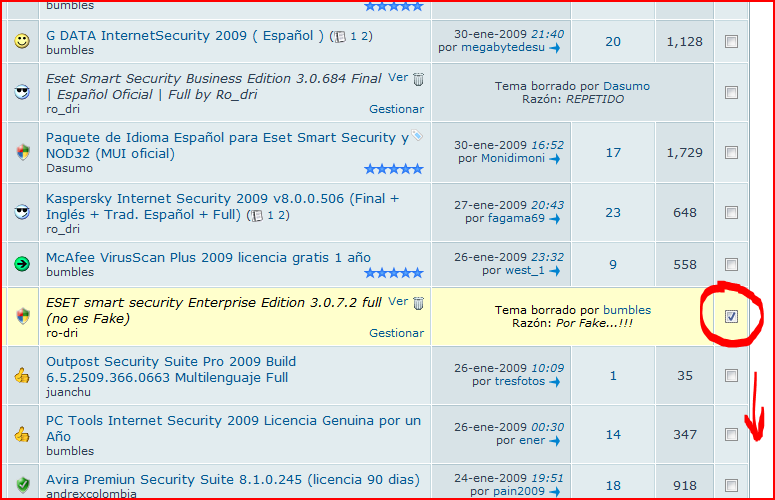Open last post arrow beside tresfotos
This screenshot has width=775, height=500.
pyautogui.click(x=554, y=382)
